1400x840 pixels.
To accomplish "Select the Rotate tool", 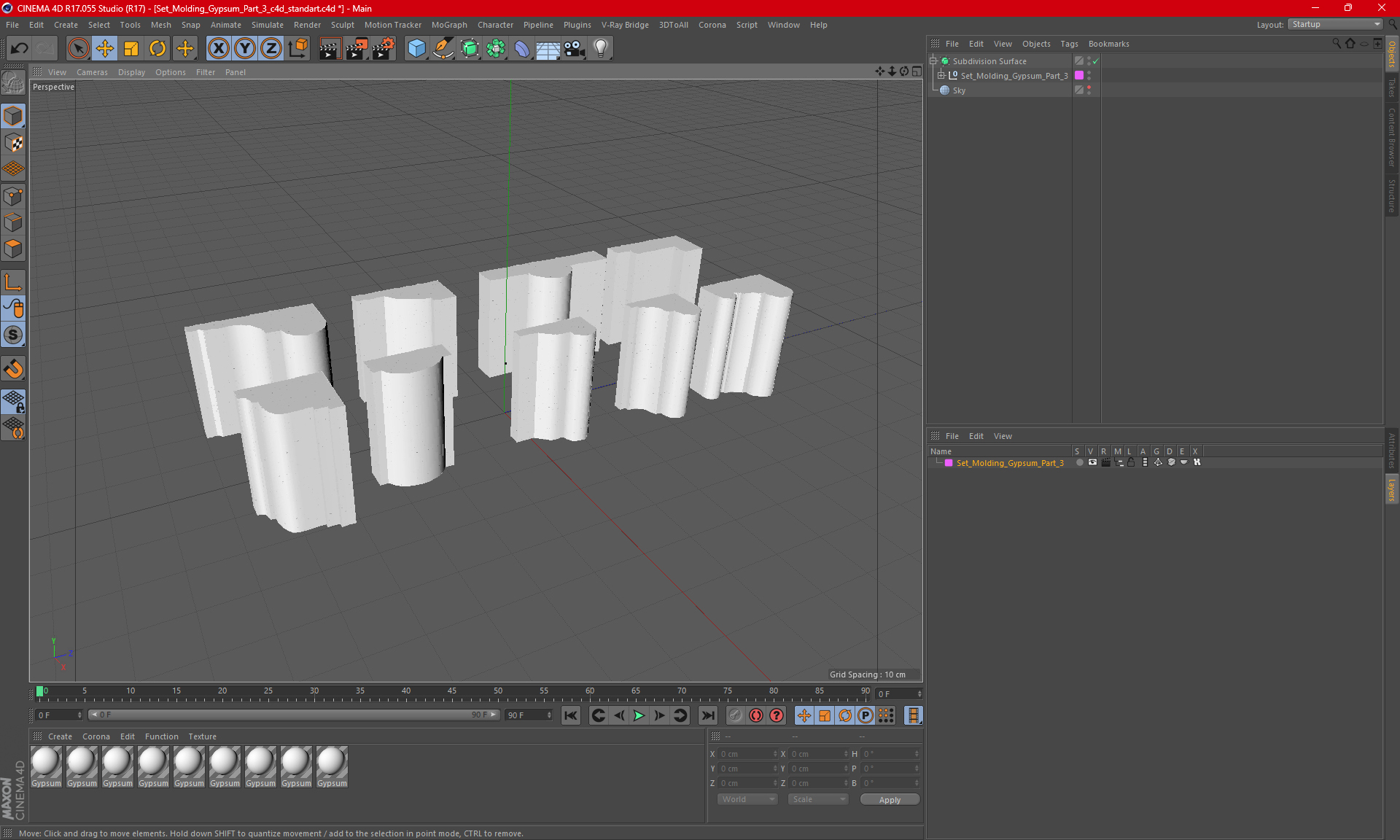I will click(157, 49).
